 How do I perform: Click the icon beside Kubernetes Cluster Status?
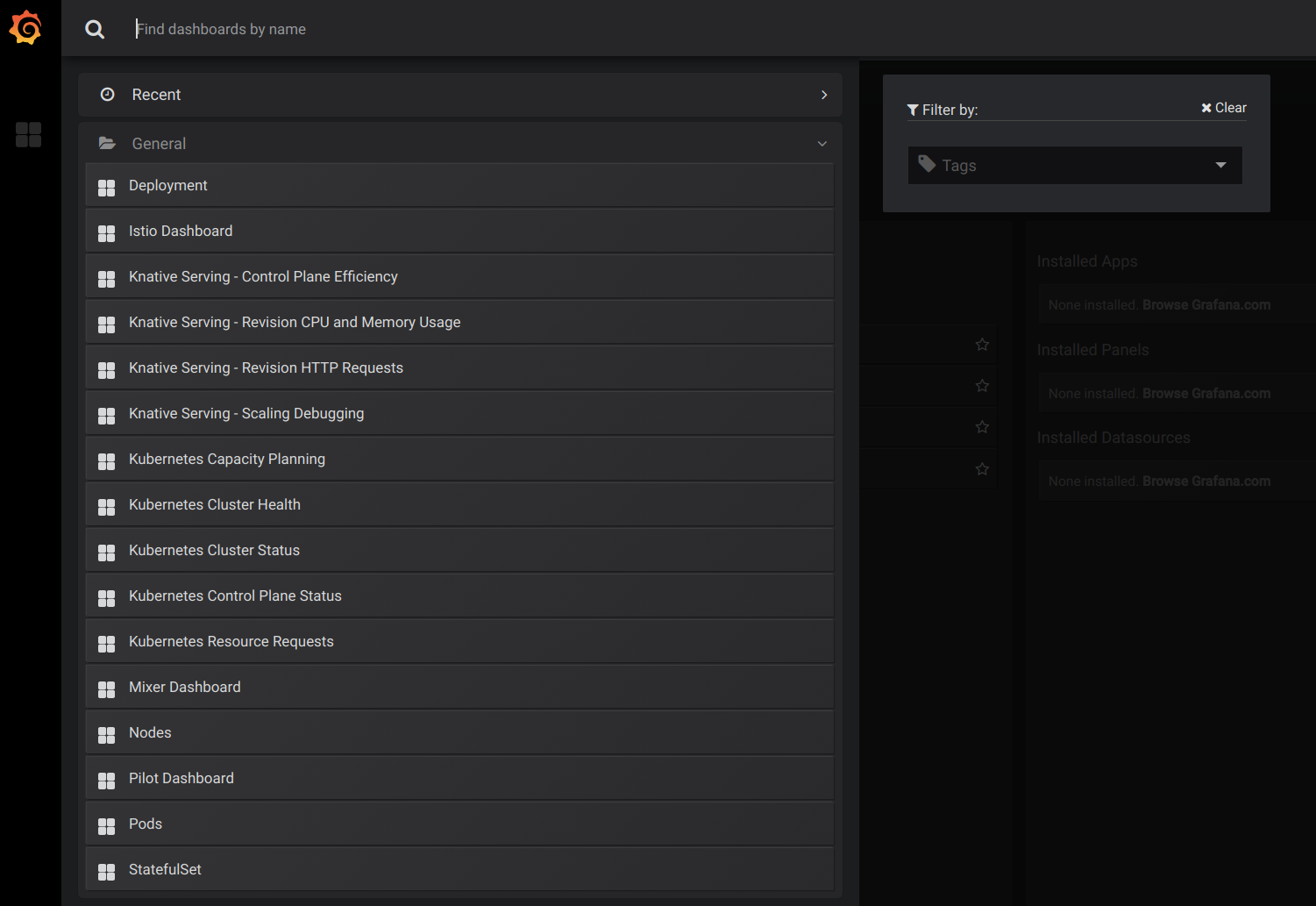coord(106,553)
